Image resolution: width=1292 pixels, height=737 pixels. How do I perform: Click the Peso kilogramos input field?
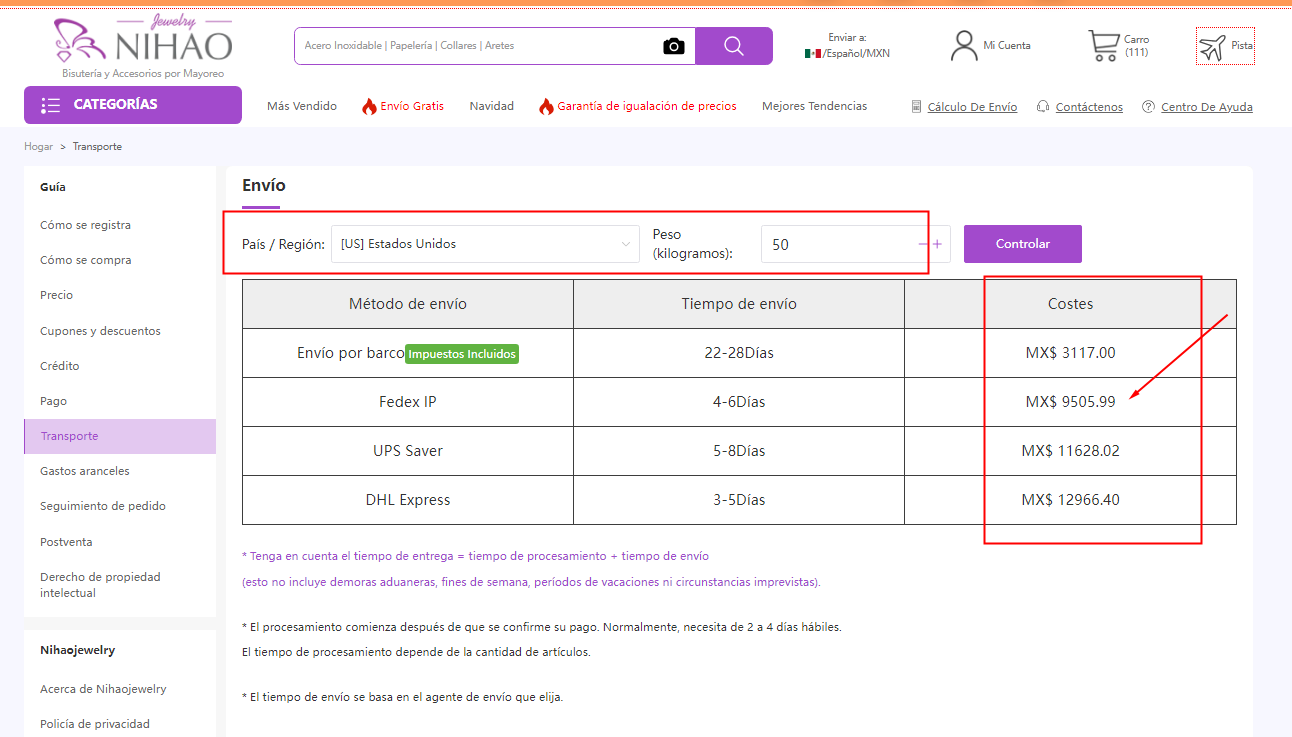[x=838, y=244]
